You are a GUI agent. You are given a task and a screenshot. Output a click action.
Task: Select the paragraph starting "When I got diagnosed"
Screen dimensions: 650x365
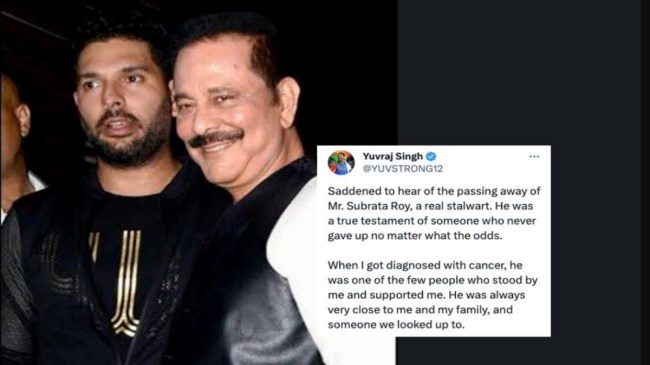click(x=432, y=294)
